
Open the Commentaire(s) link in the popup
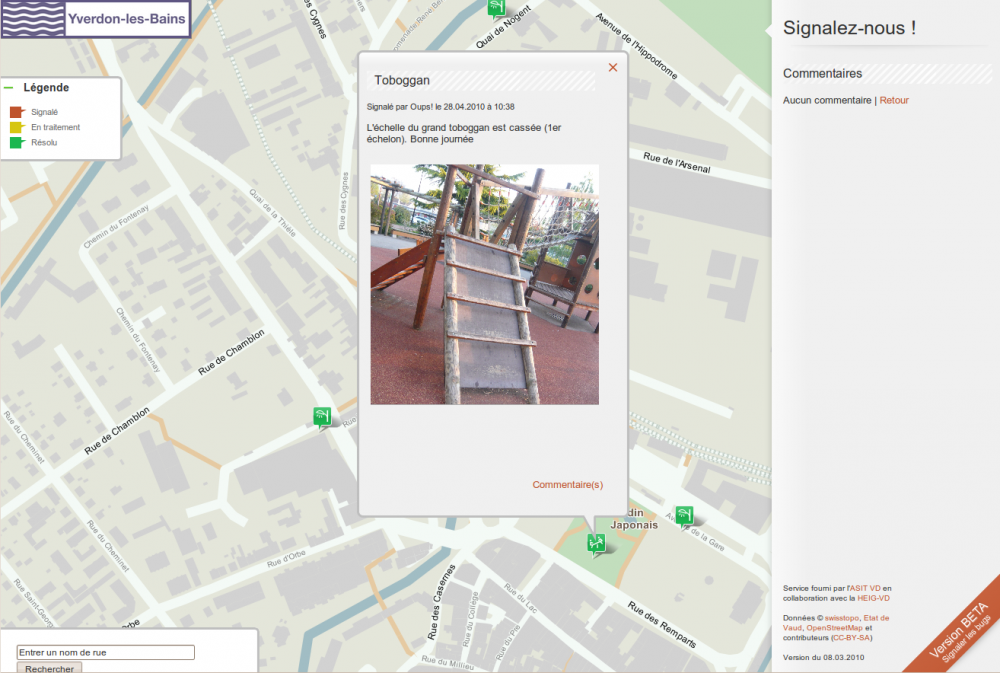(568, 485)
